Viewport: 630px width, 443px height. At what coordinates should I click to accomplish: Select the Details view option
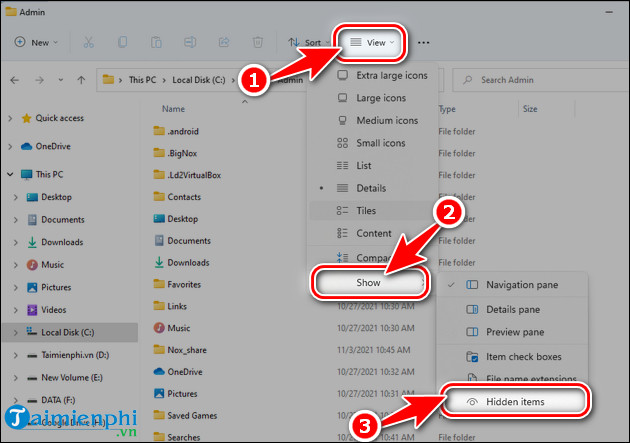pos(371,188)
